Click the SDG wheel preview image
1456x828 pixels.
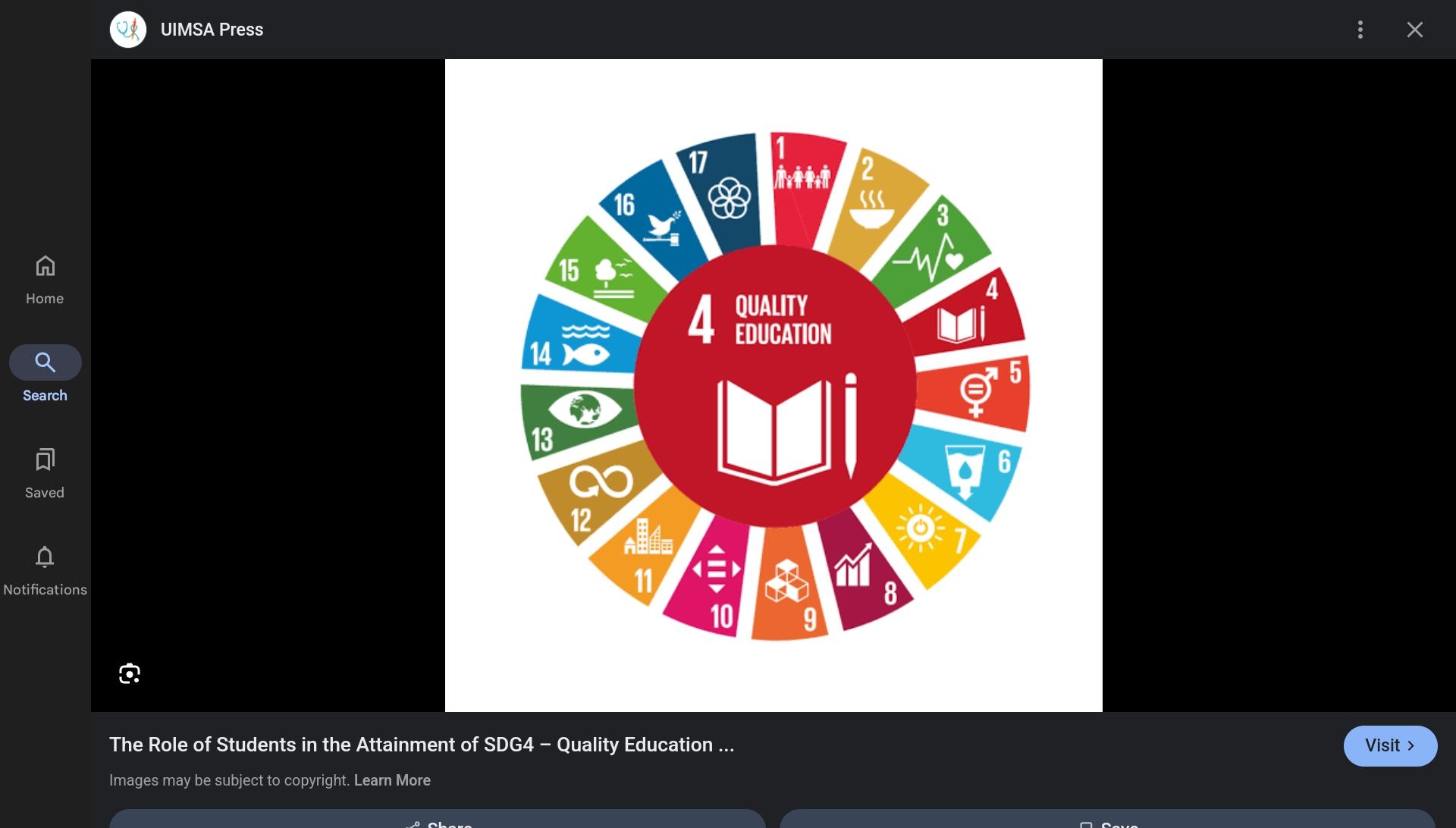click(773, 385)
